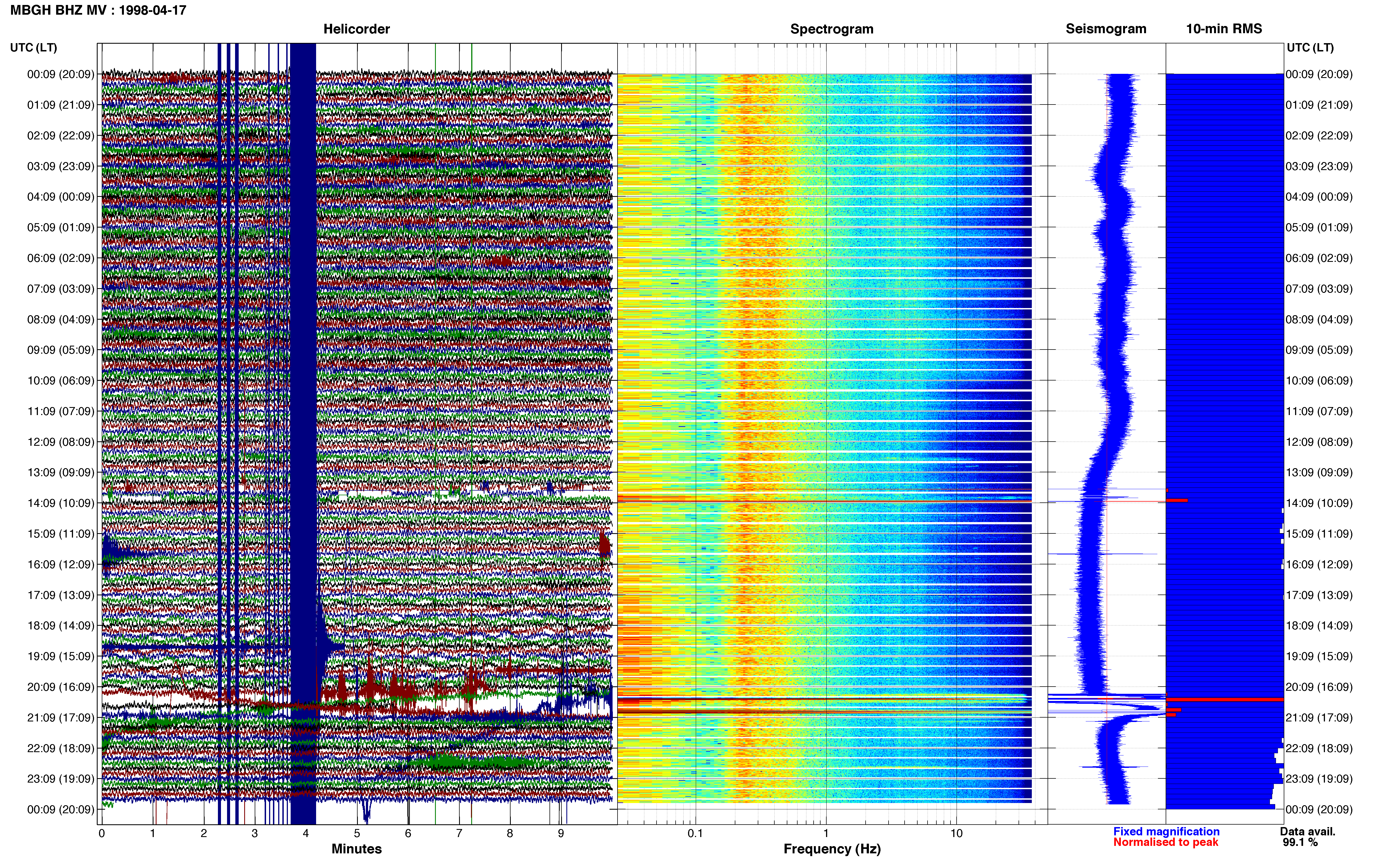The image size is (1388, 868).
Task: Click the left '21:09 (17:09)' time label
Action: tap(61, 718)
